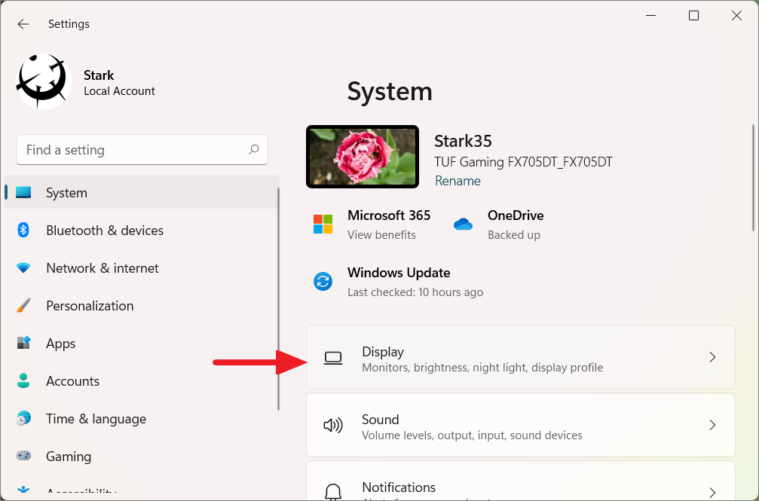
Task: Open Sound volume levels settings
Action: (x=521, y=425)
